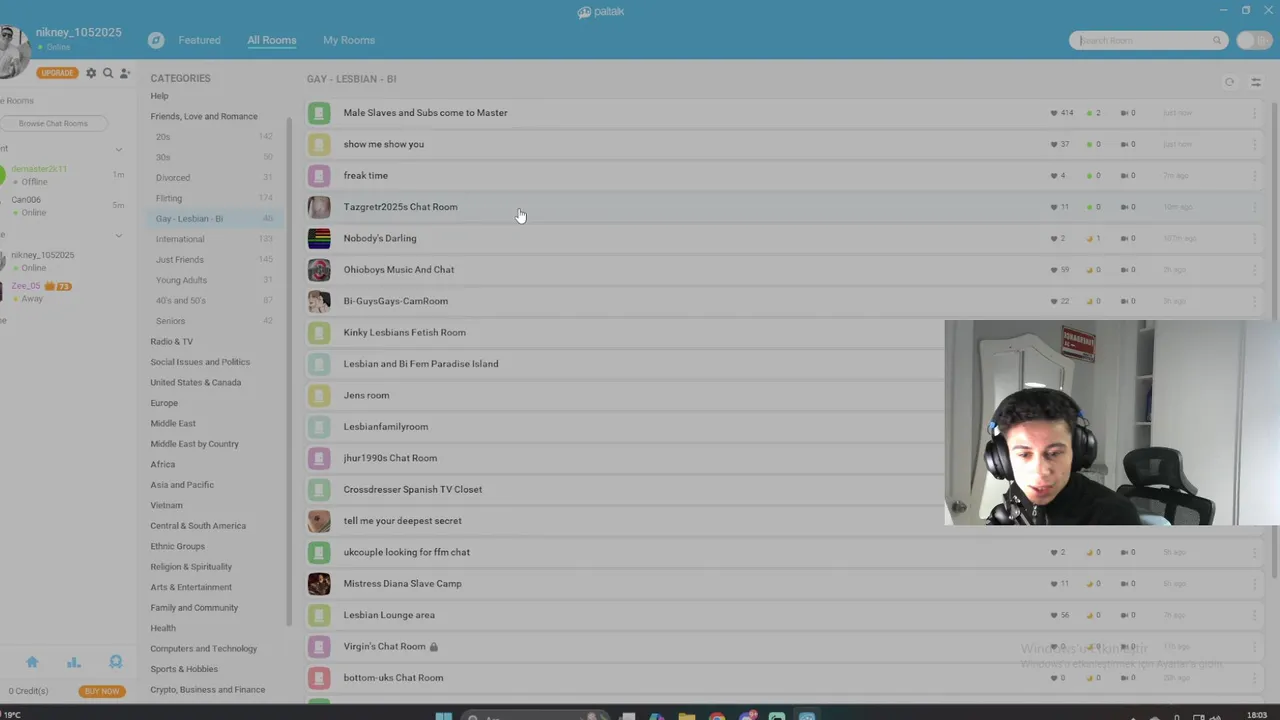Click the orange UPGRADE button
The height and width of the screenshot is (720, 1280).
pos(57,73)
